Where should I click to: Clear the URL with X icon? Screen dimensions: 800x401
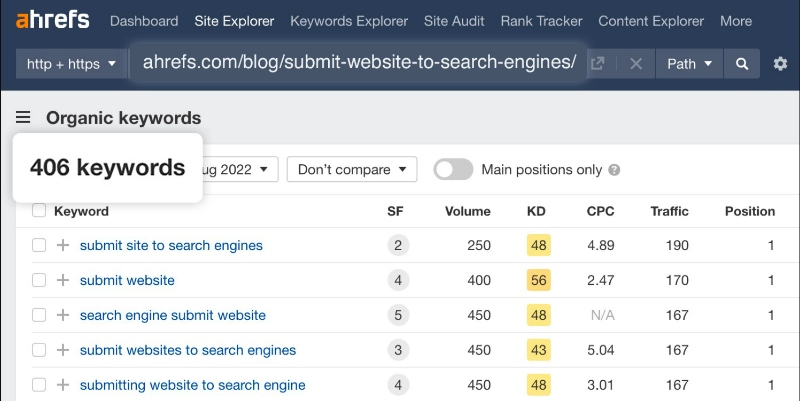coord(635,64)
